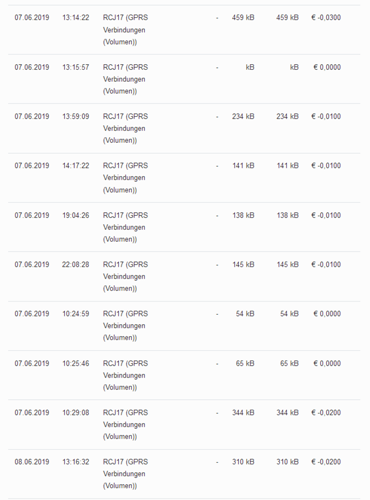Click the 145 kB data volume

(243, 265)
